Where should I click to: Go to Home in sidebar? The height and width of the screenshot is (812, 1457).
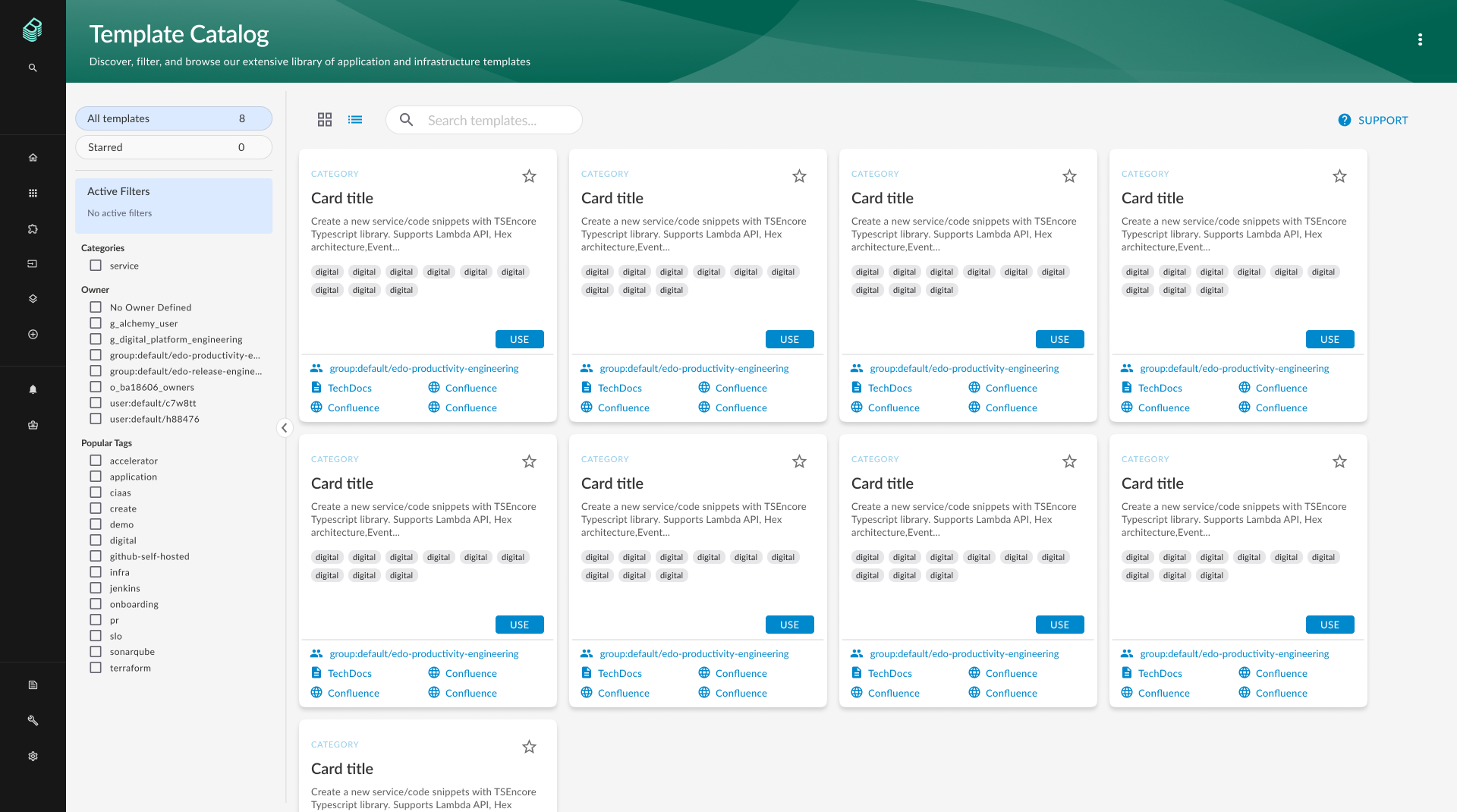[x=33, y=158]
